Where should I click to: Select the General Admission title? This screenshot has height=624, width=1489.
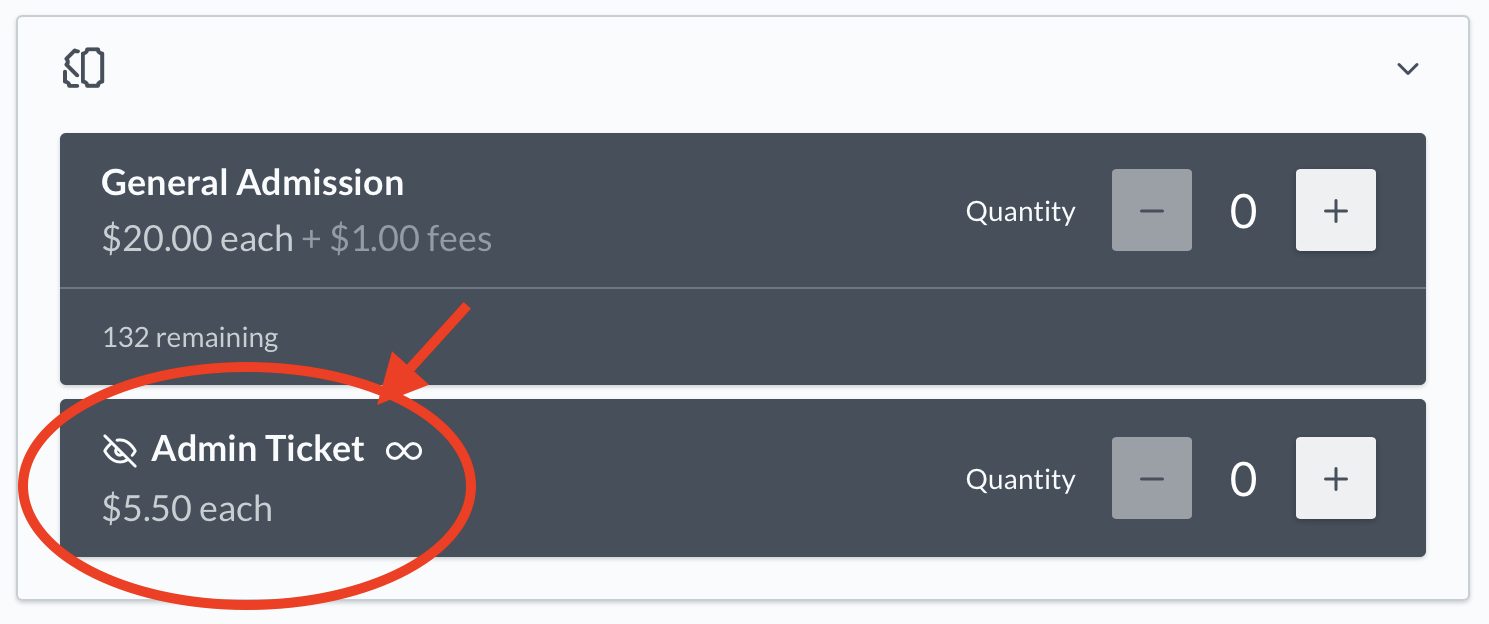click(x=253, y=183)
